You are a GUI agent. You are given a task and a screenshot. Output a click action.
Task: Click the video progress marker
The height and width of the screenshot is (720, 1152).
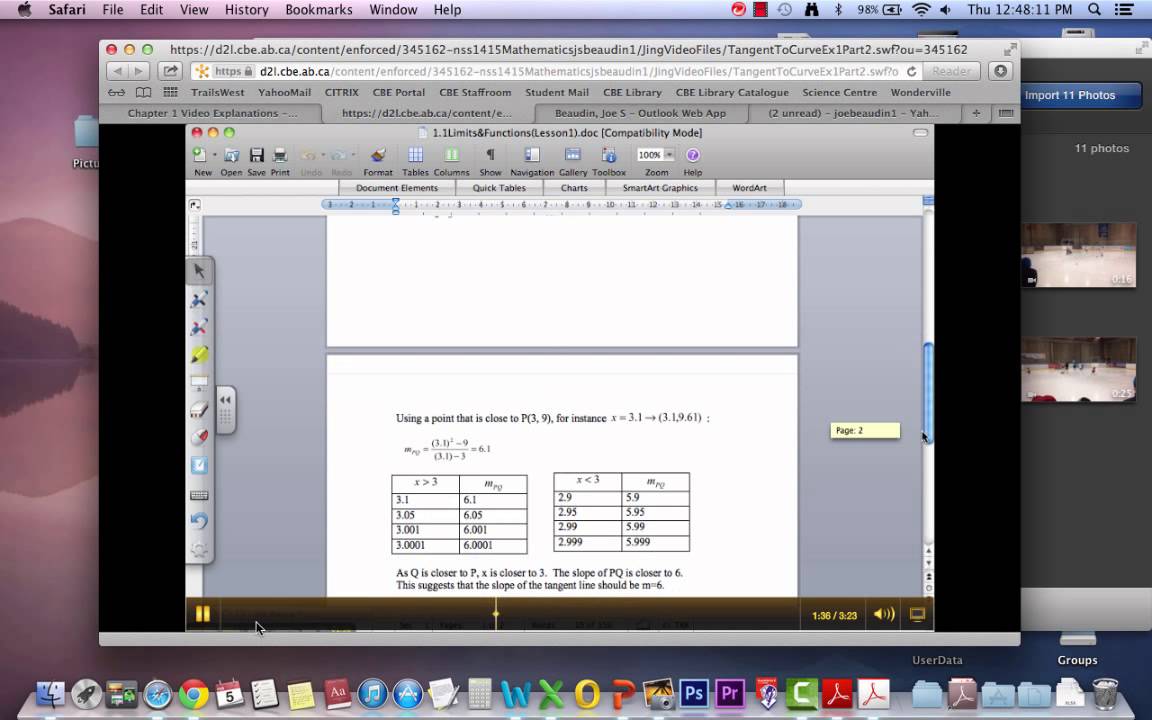(496, 613)
